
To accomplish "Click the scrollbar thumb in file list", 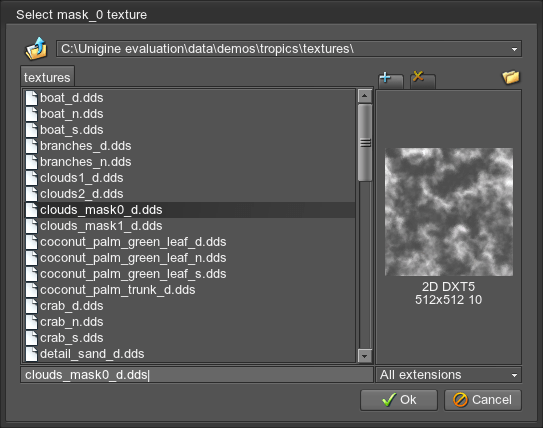I will [365, 143].
